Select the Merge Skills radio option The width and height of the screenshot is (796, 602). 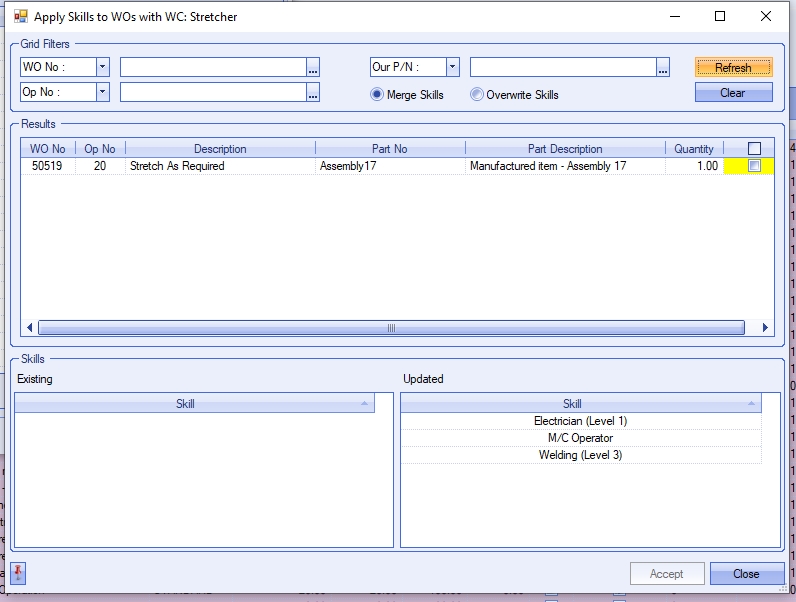[x=377, y=95]
